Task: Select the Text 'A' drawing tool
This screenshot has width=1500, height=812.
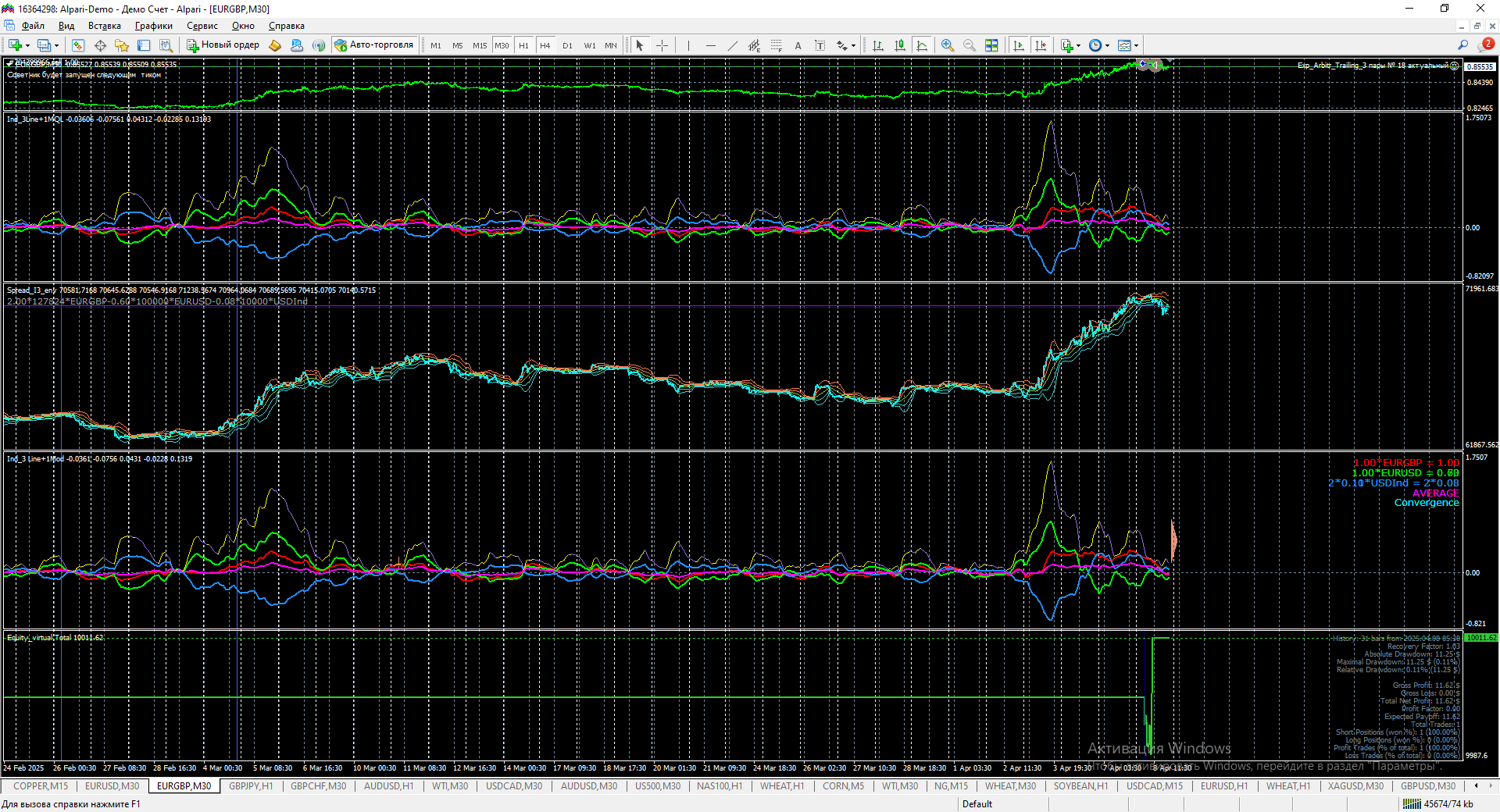Action: (798, 45)
